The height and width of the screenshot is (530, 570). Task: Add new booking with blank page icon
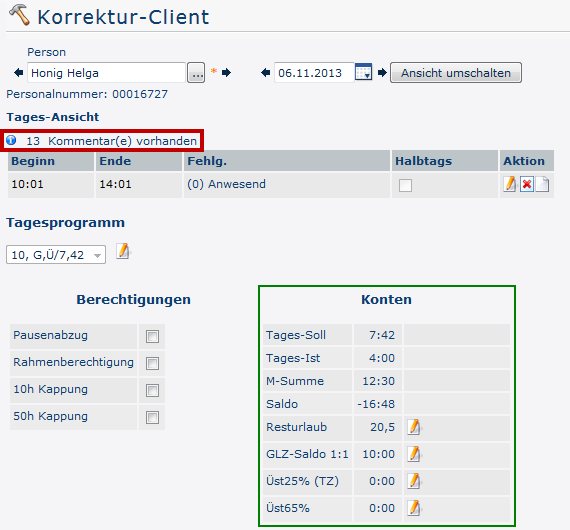tap(542, 184)
